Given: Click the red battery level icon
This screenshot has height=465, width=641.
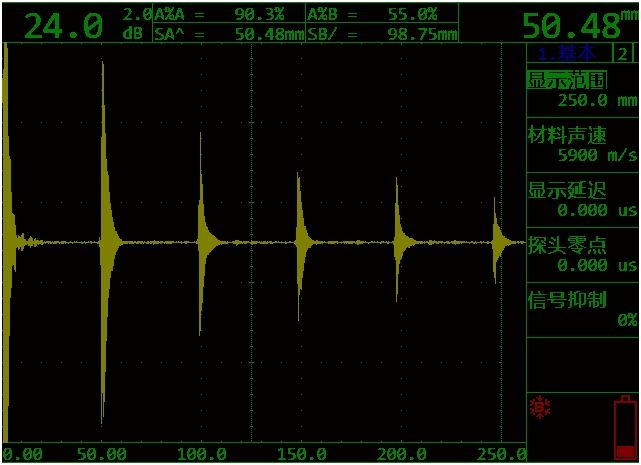Looking at the screenshot, I should (x=625, y=427).
